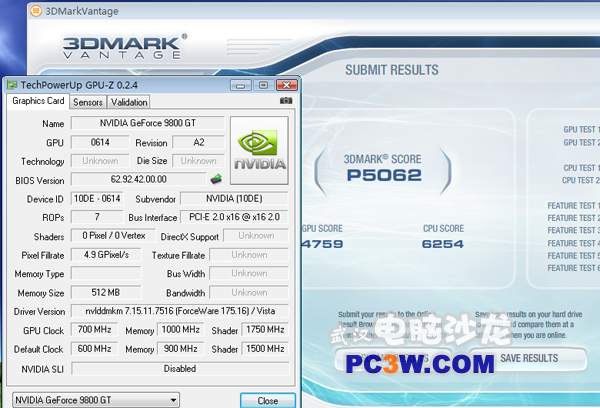
Task: Click the Die Size field showing Unknown
Action: click(199, 161)
